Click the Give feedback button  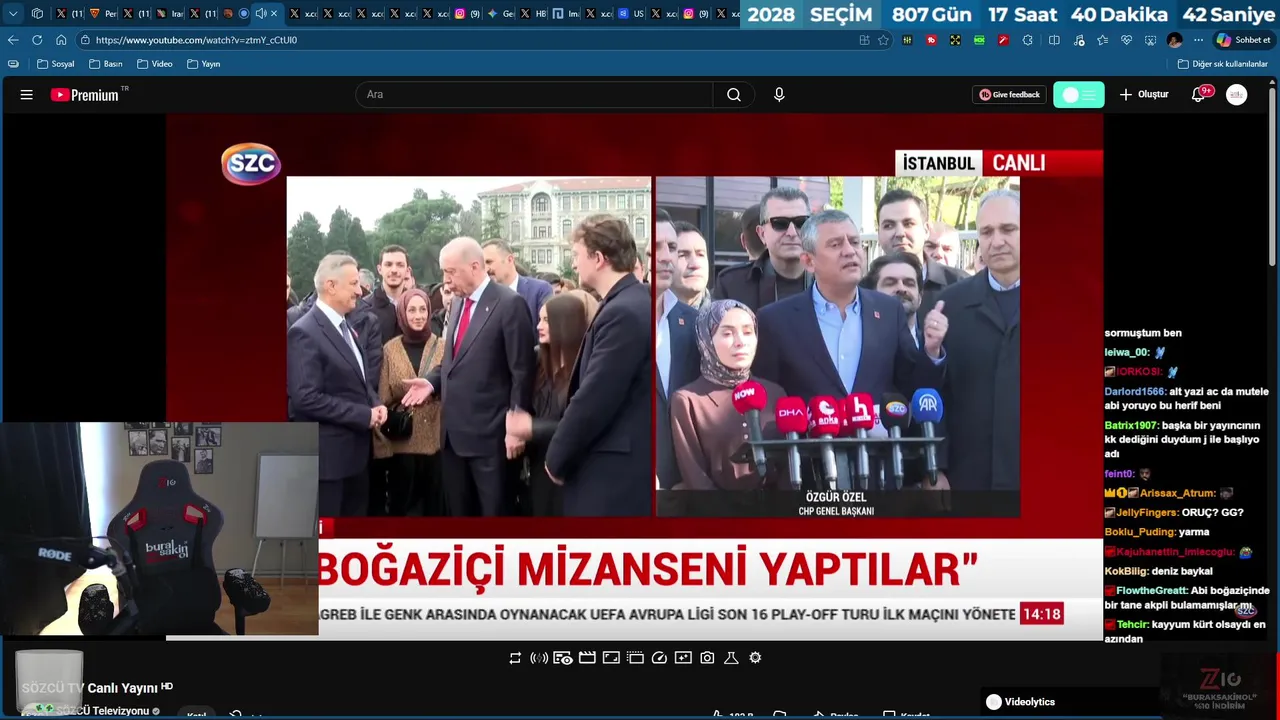coord(1009,95)
